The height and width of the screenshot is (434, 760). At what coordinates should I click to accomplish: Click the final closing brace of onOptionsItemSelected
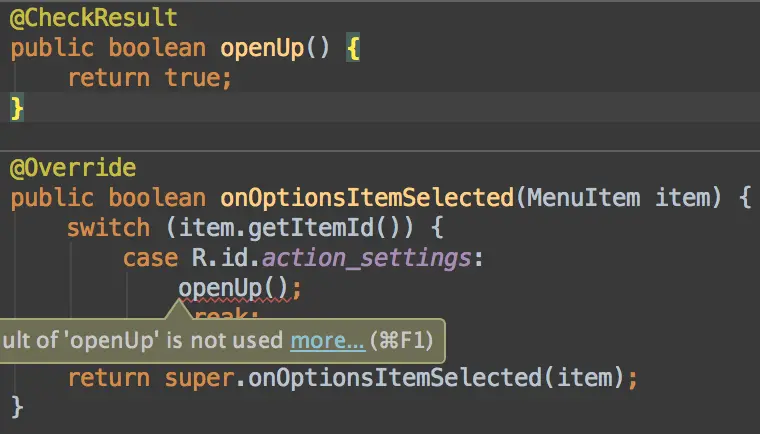click(16, 407)
